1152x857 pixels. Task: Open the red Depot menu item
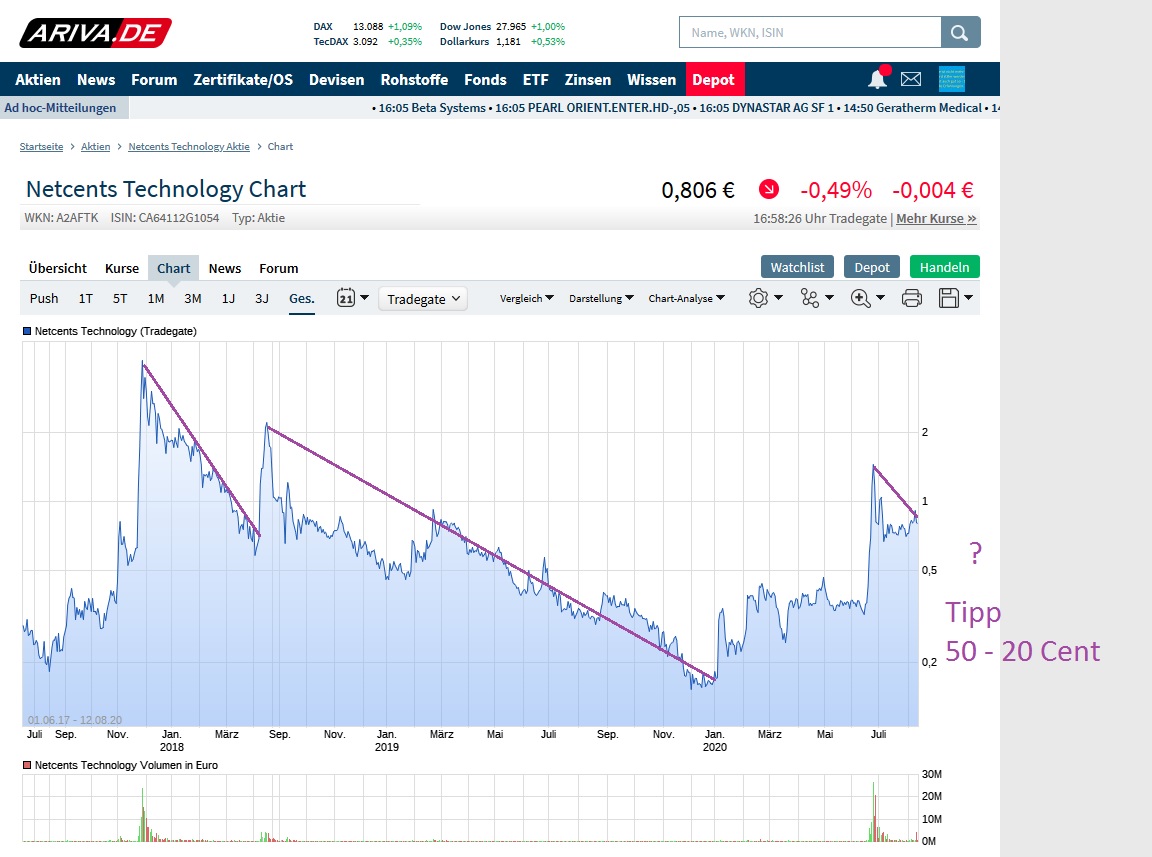pos(713,79)
